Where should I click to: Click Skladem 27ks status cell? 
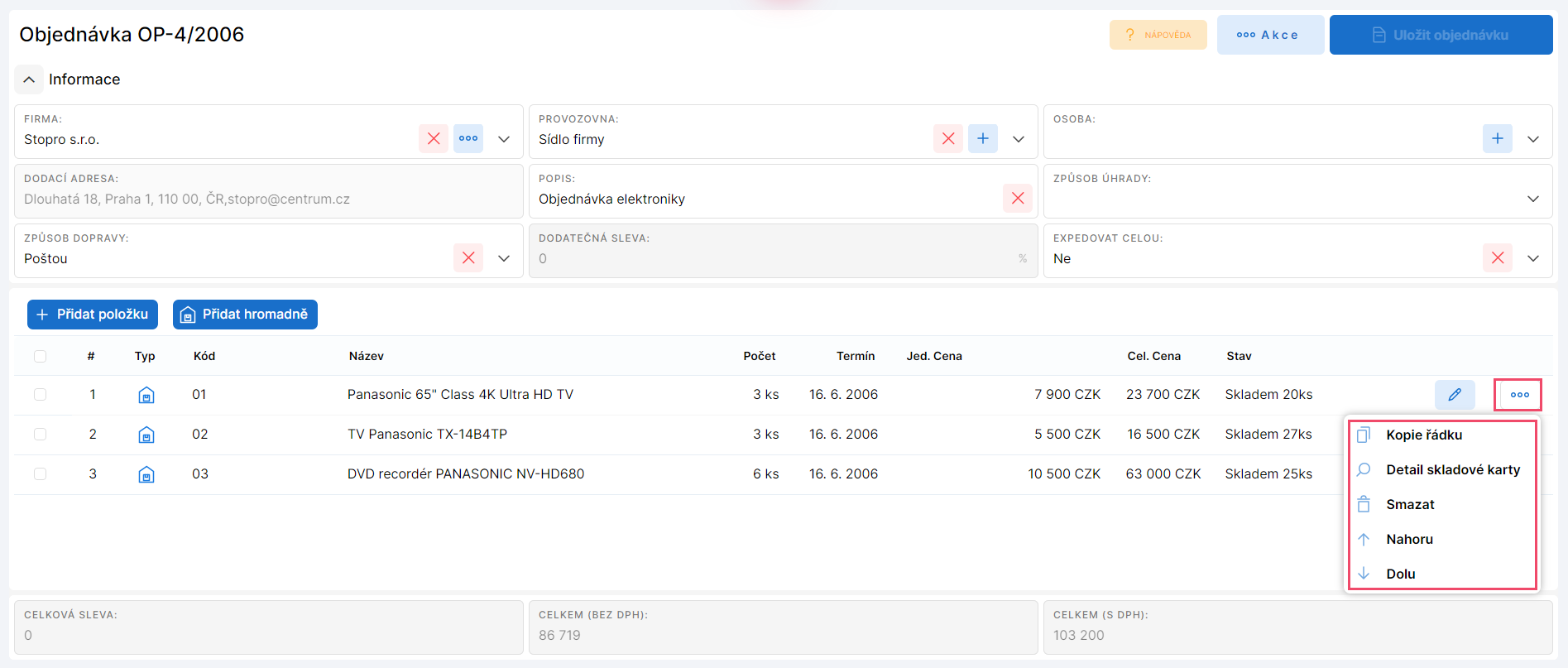pyautogui.click(x=1268, y=435)
